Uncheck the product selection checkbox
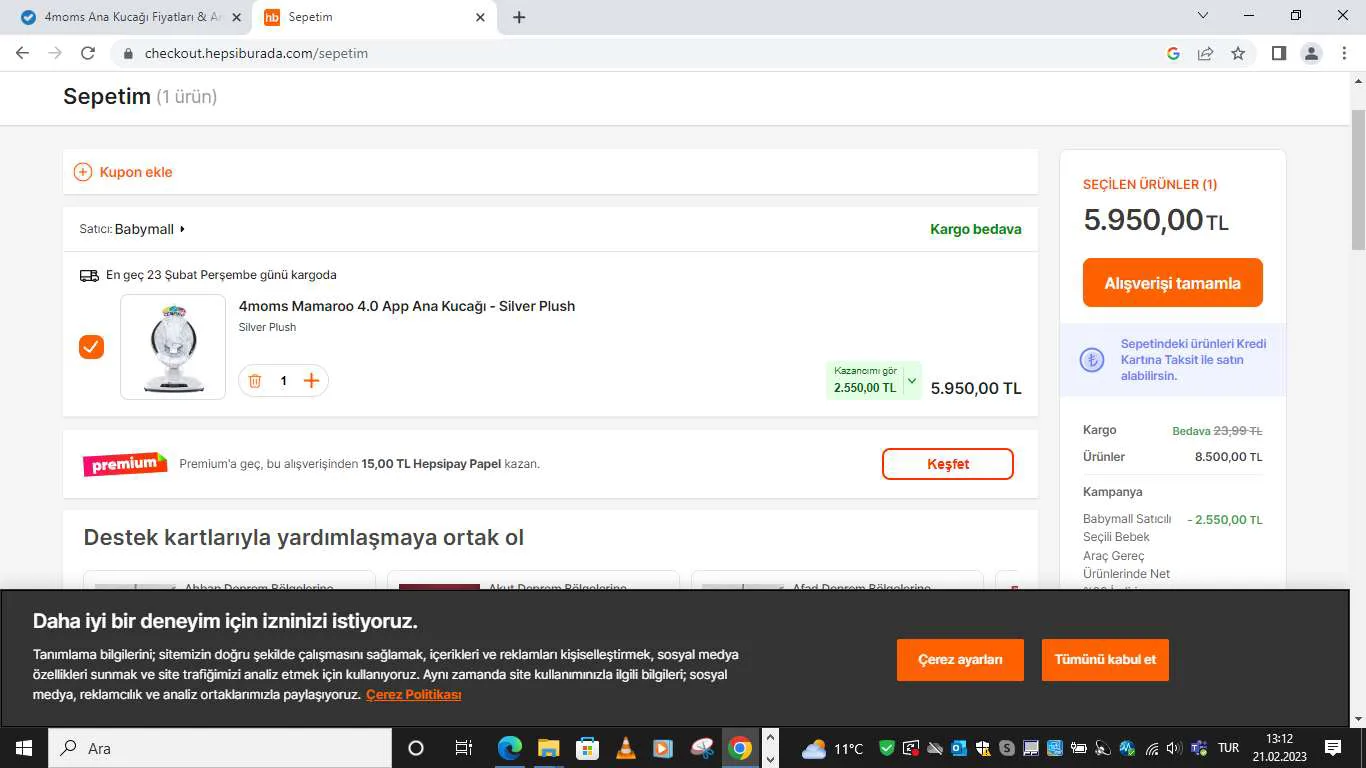1366x768 pixels. click(91, 347)
